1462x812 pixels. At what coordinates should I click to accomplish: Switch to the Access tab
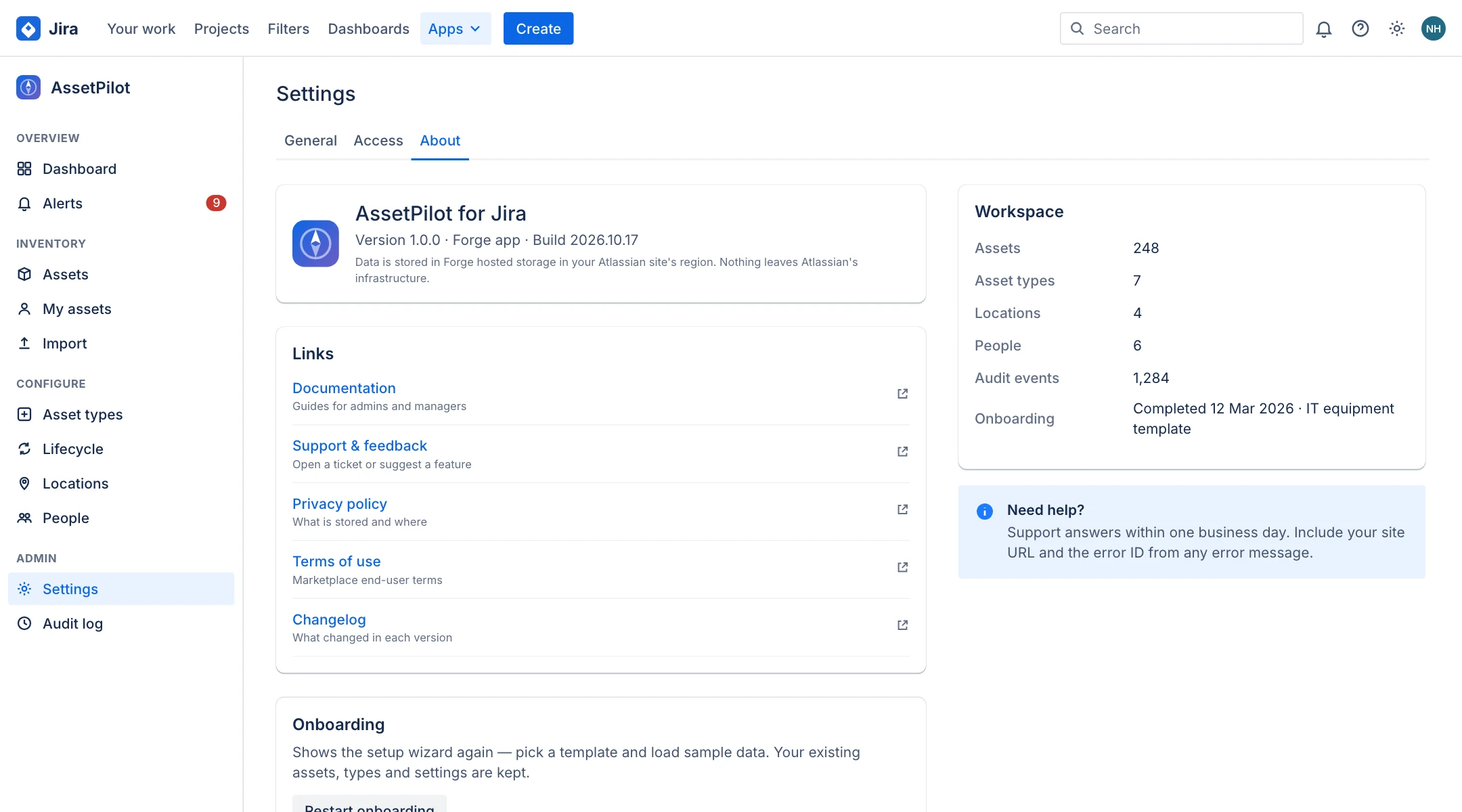(x=378, y=141)
